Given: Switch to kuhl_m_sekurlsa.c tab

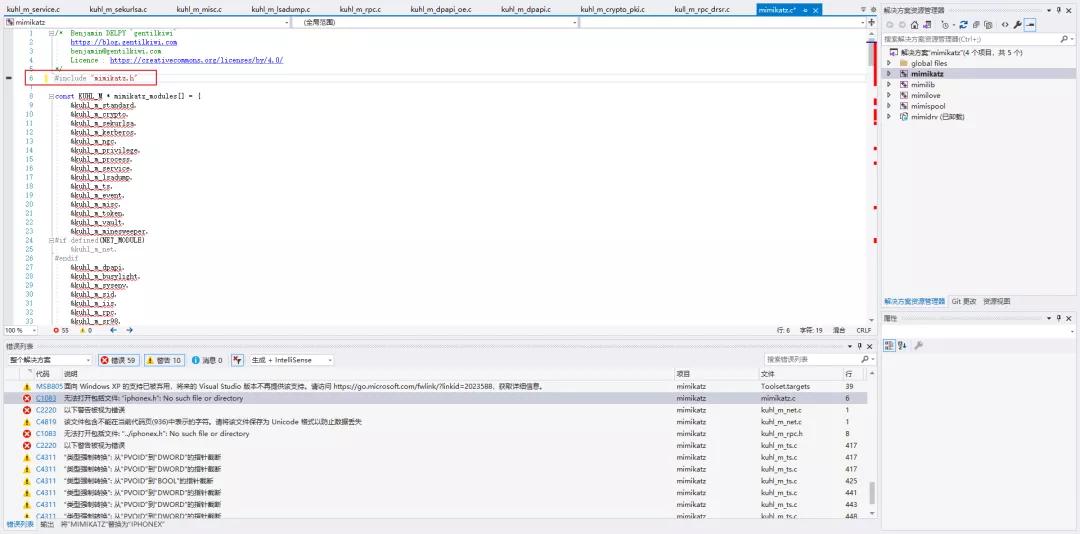Looking at the screenshot, I should [120, 10].
